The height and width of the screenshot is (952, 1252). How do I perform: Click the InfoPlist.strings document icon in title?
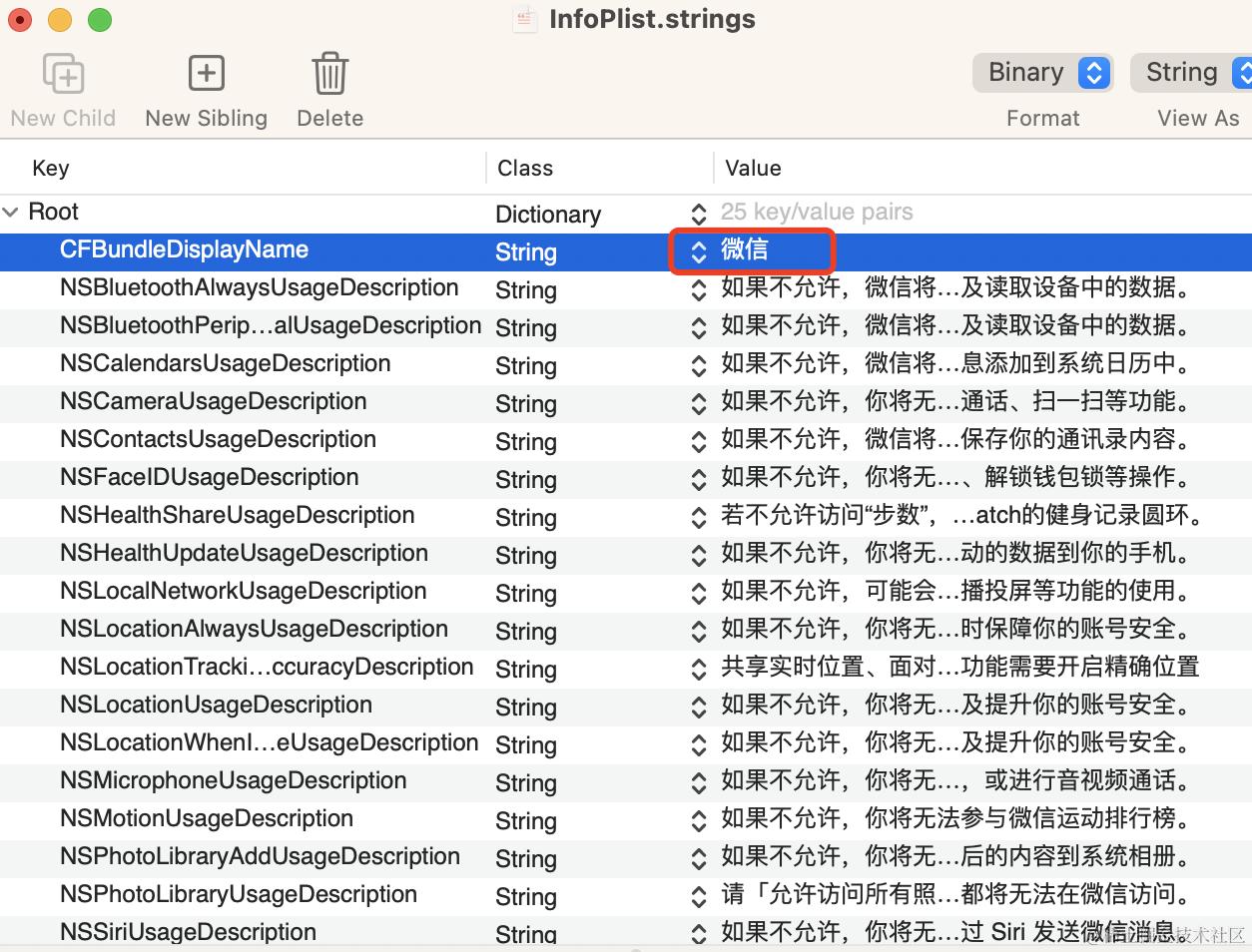[x=525, y=19]
